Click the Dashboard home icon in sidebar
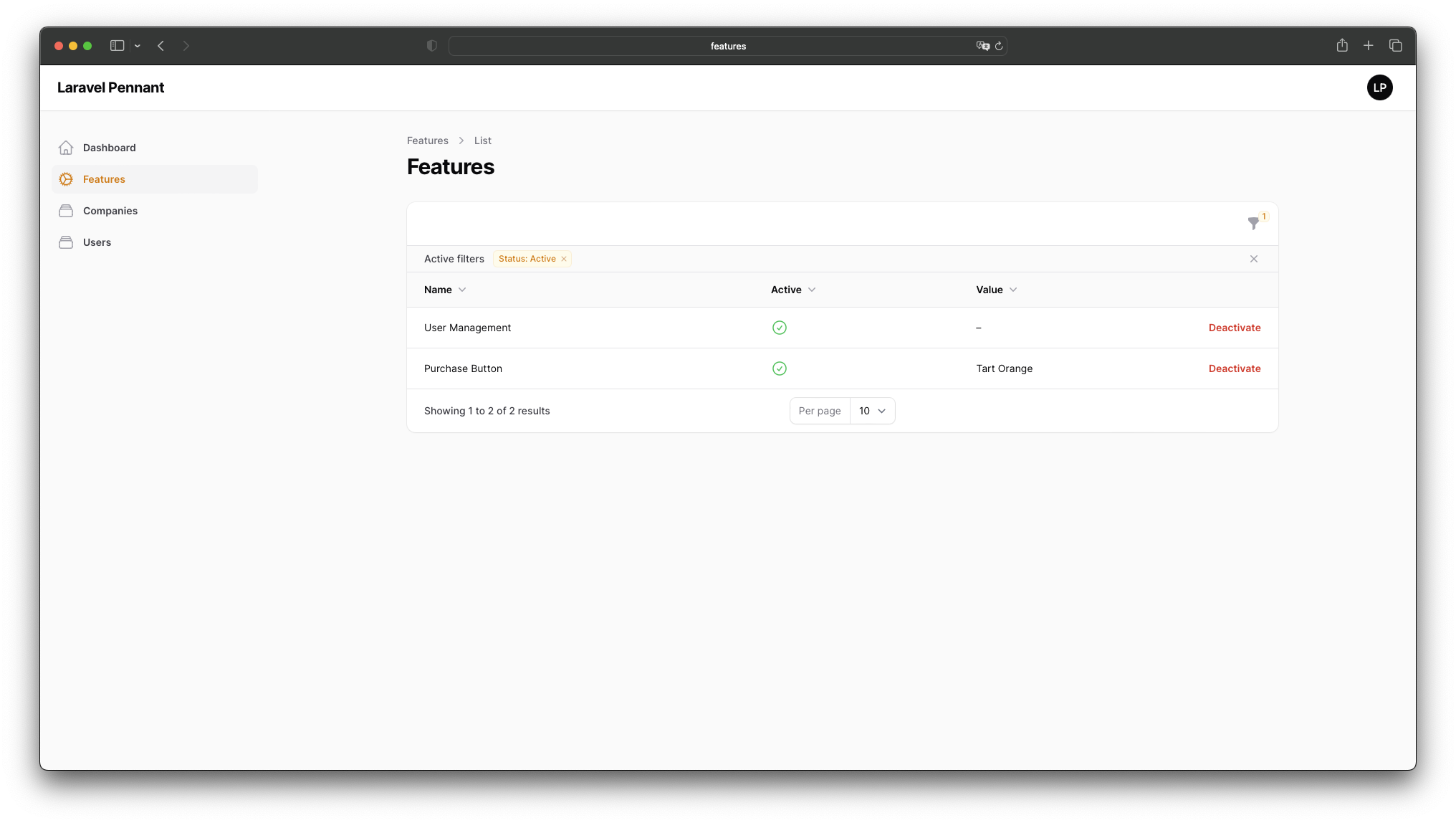 (66, 148)
